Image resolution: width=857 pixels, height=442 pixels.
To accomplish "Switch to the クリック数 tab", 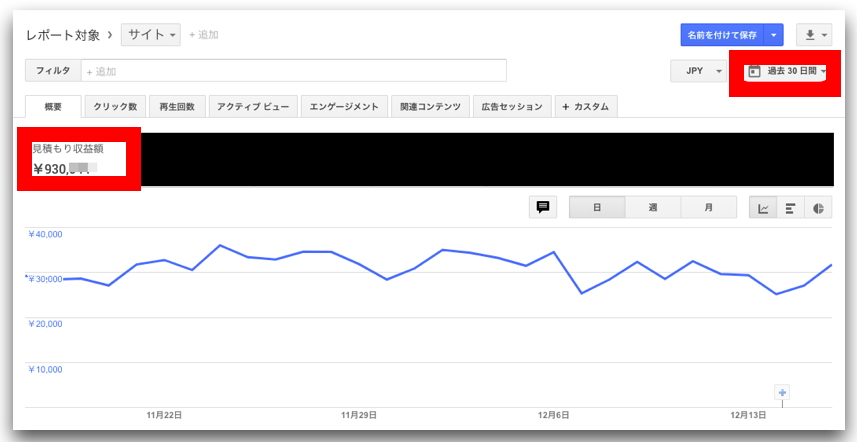I will 117,106.
